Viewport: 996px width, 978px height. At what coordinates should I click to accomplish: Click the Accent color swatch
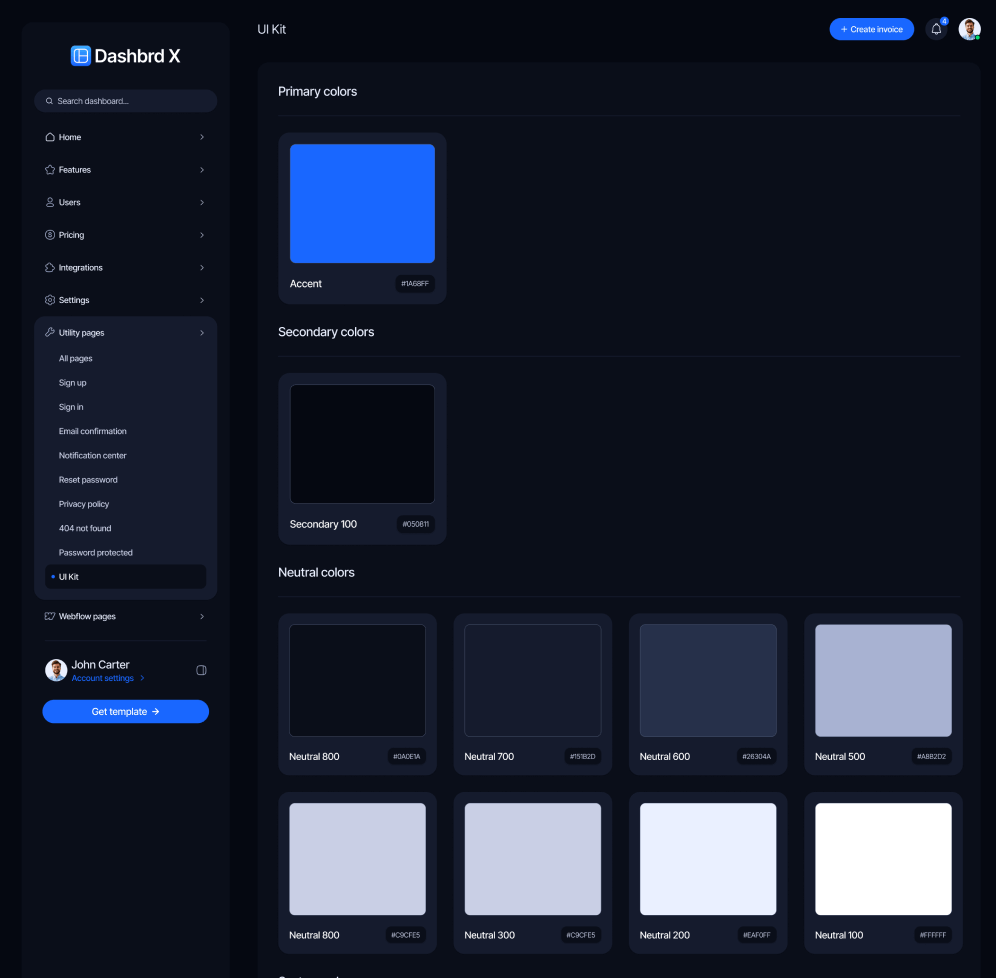pos(362,203)
